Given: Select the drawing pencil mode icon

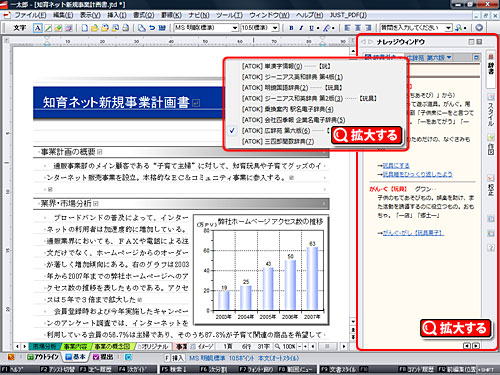Looking at the screenshot, I should [x=48, y=28].
